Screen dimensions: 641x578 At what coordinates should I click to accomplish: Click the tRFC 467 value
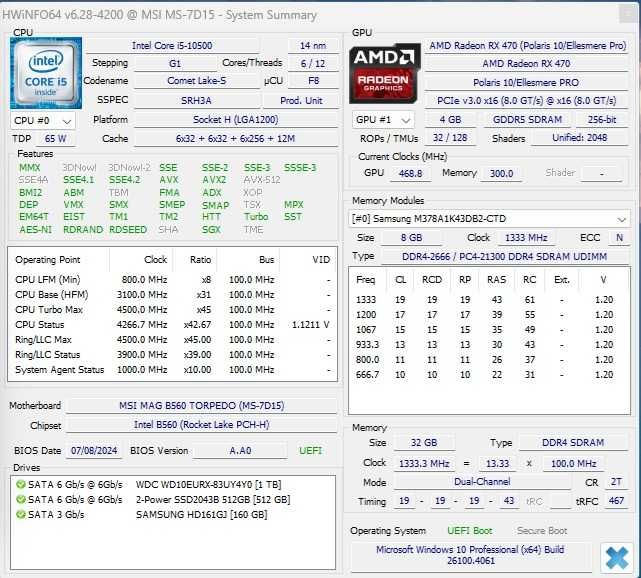coord(616,501)
